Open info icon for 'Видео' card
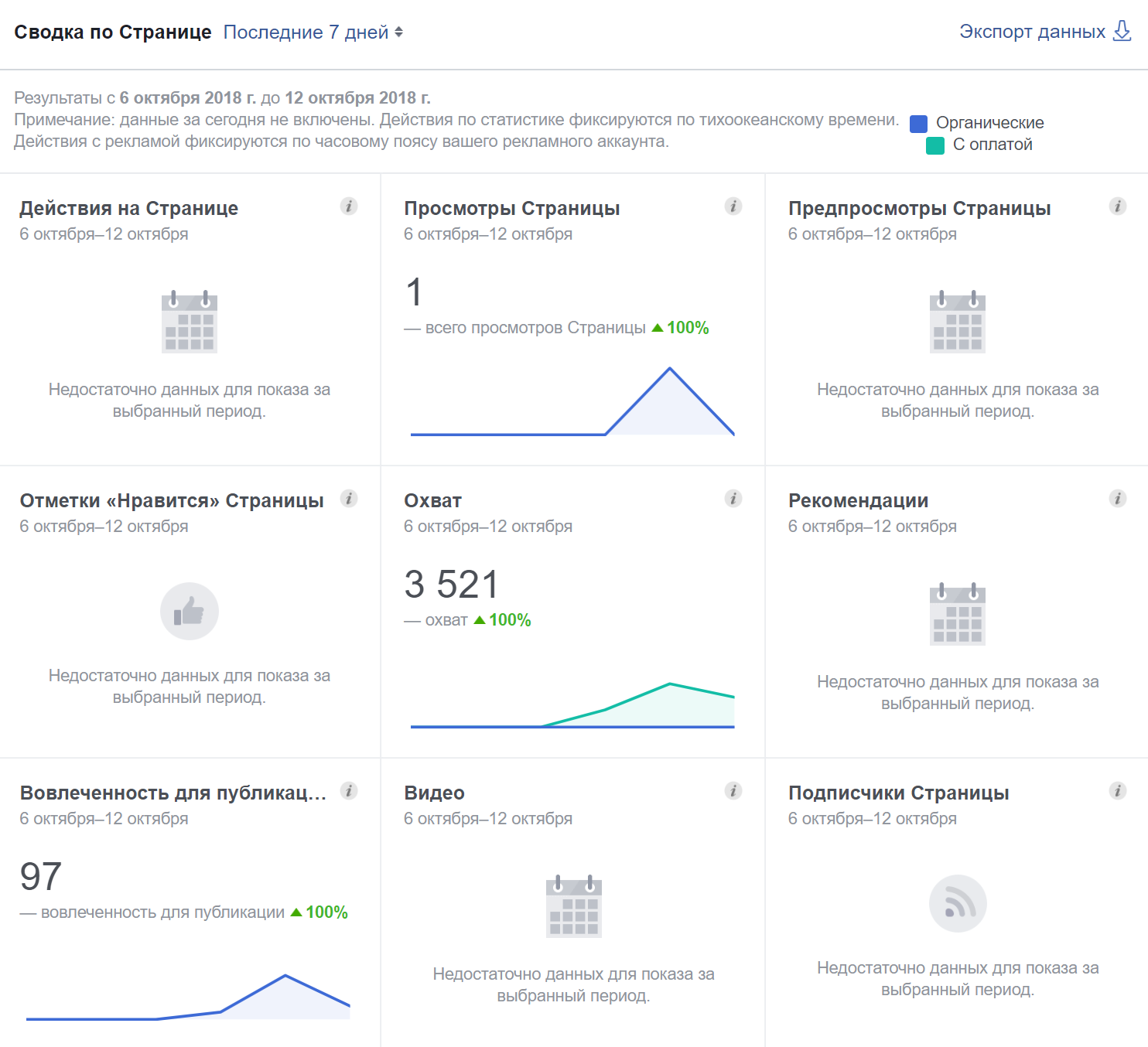The image size is (1148, 1047). pyautogui.click(x=733, y=791)
